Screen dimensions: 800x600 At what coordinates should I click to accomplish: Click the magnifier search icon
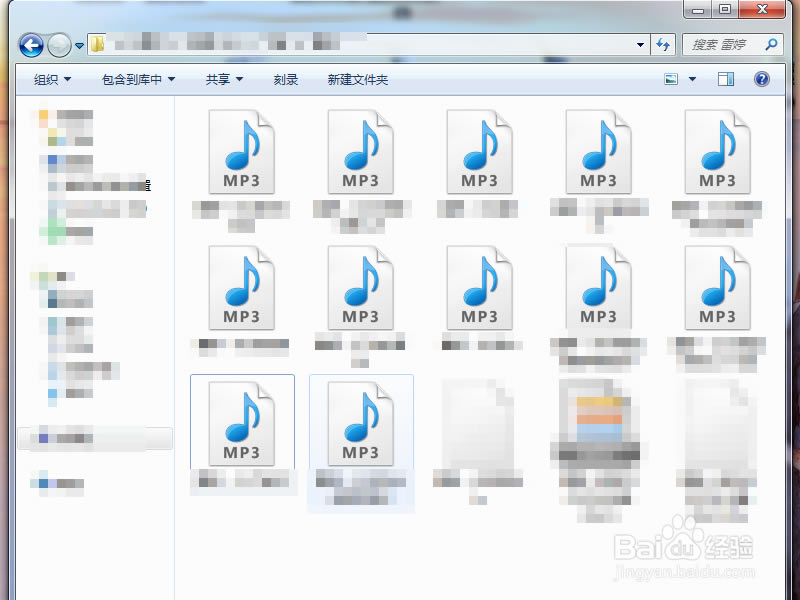point(771,45)
